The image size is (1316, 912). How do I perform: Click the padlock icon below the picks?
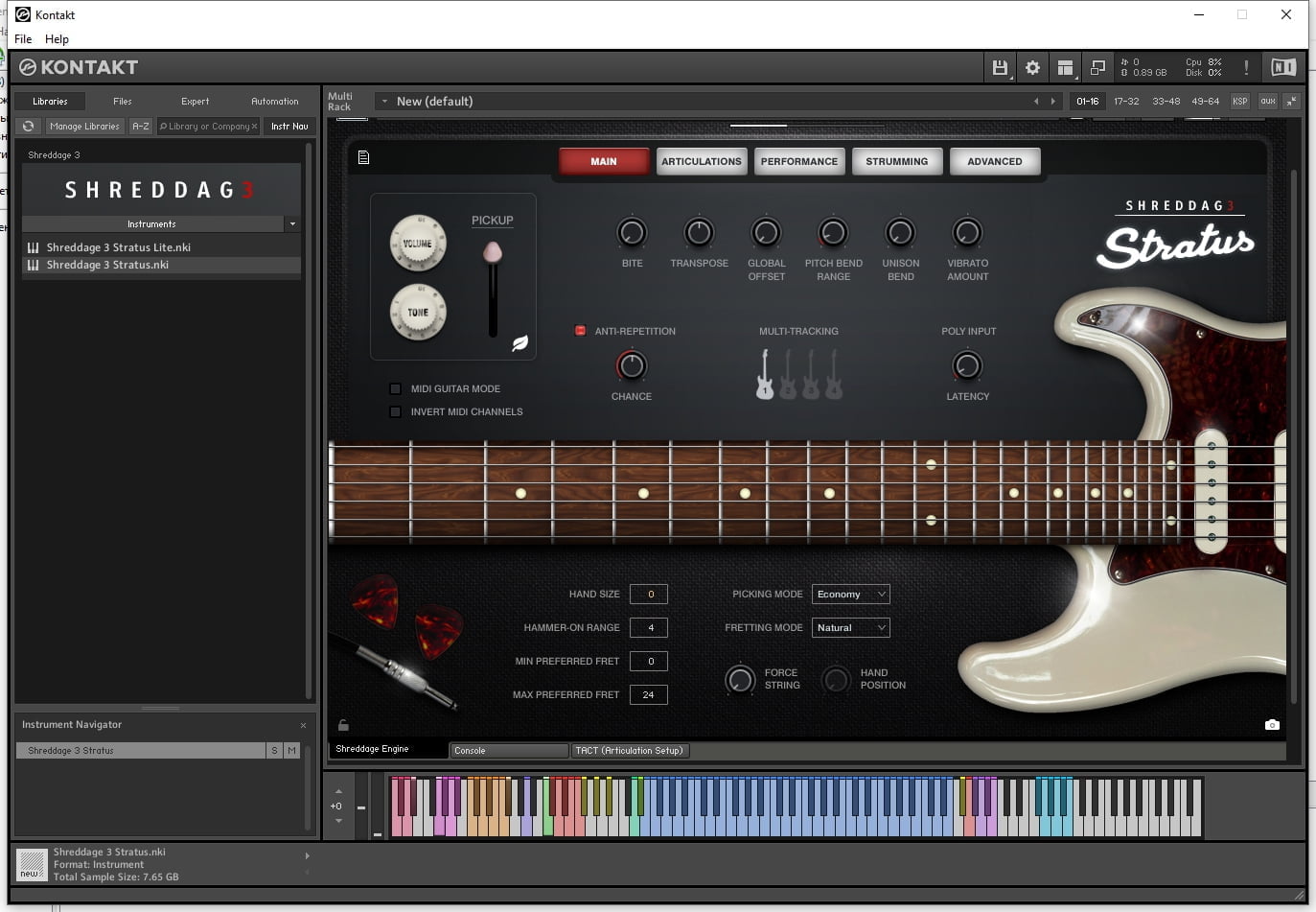tap(343, 725)
